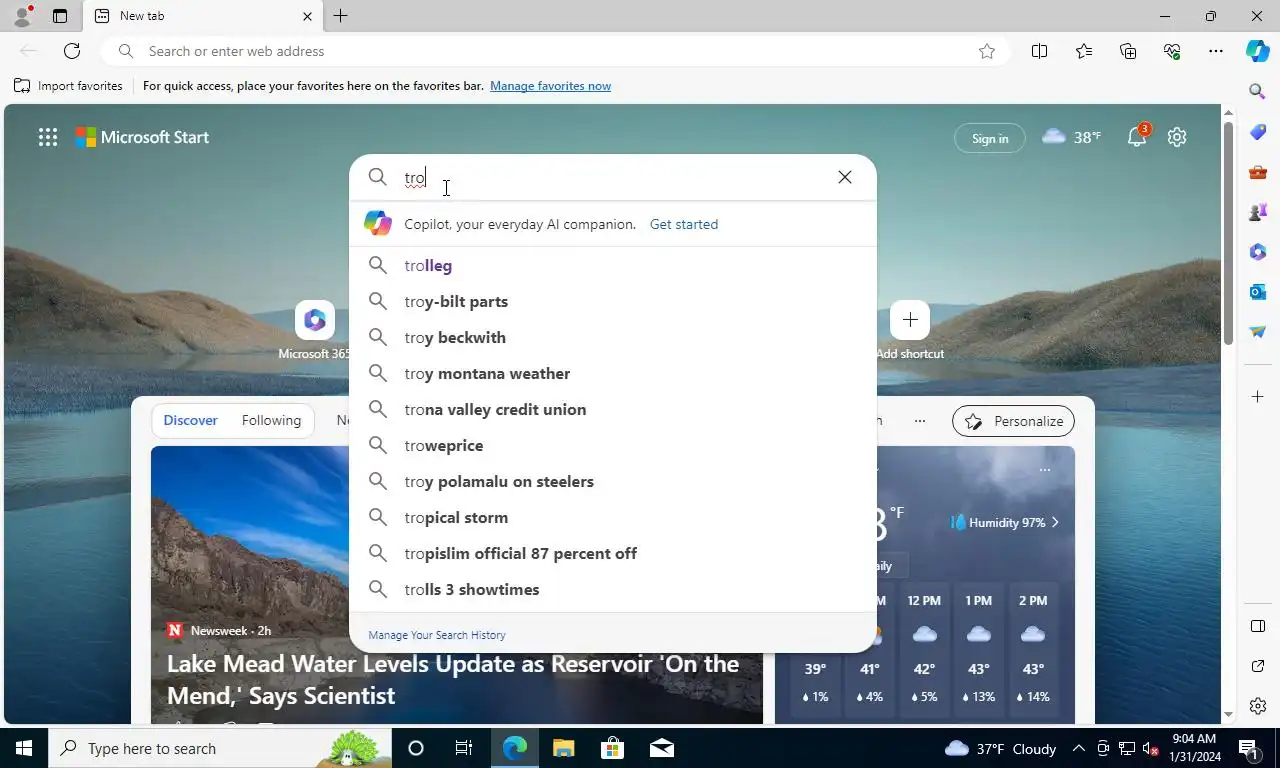Open sidebar Outlook icon
1280x768 pixels.
(x=1258, y=292)
